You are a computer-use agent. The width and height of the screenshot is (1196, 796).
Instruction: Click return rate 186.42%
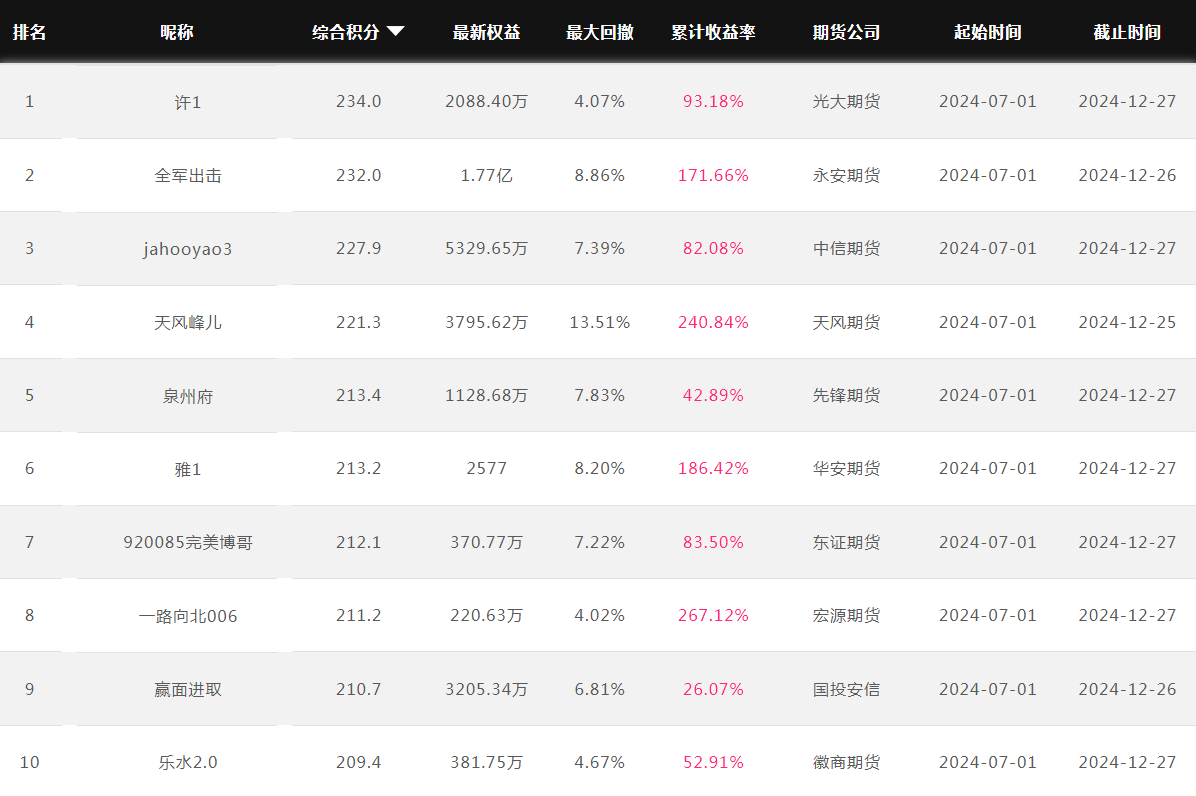[713, 468]
